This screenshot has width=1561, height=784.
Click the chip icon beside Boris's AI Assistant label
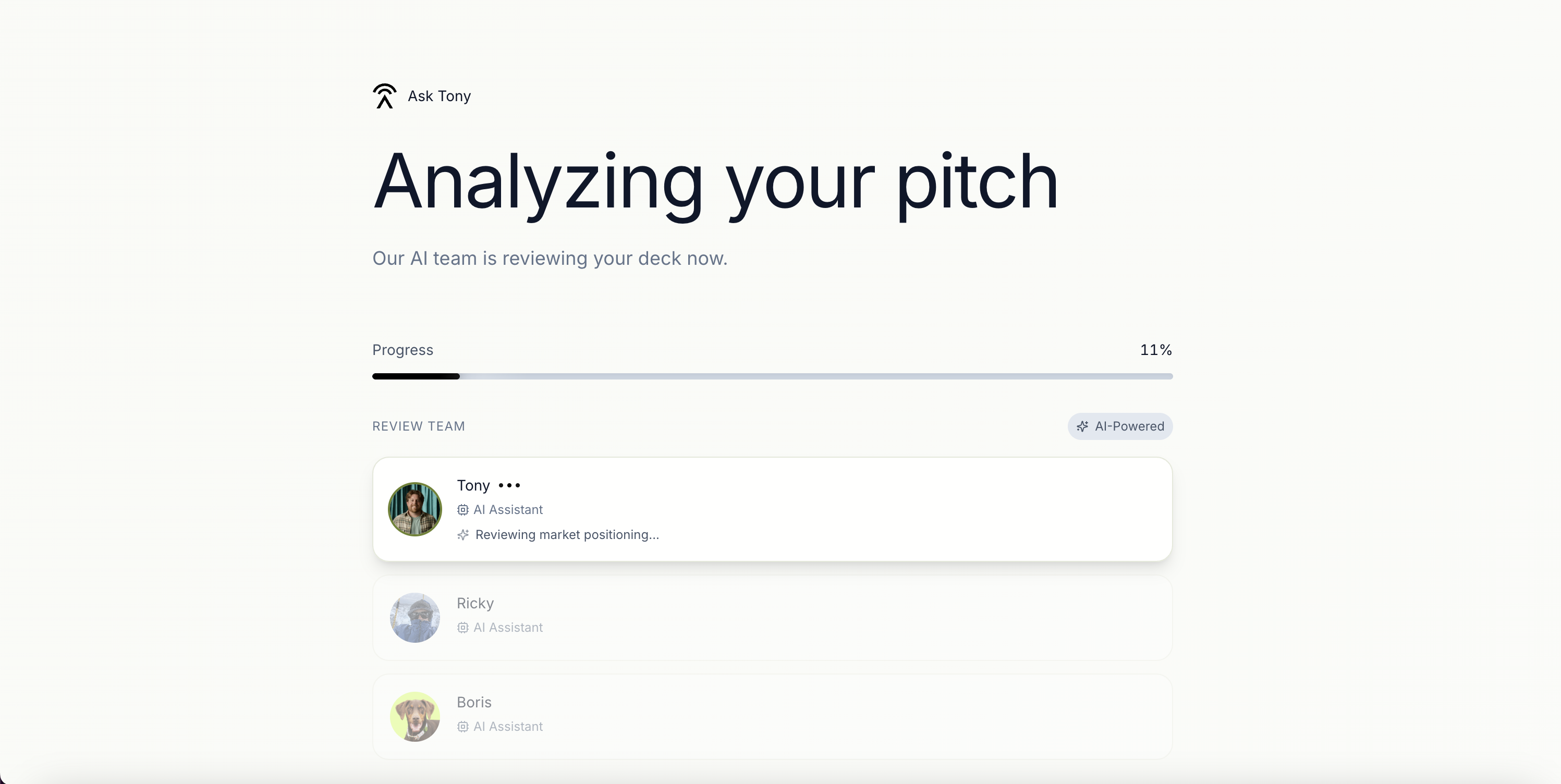tap(463, 727)
